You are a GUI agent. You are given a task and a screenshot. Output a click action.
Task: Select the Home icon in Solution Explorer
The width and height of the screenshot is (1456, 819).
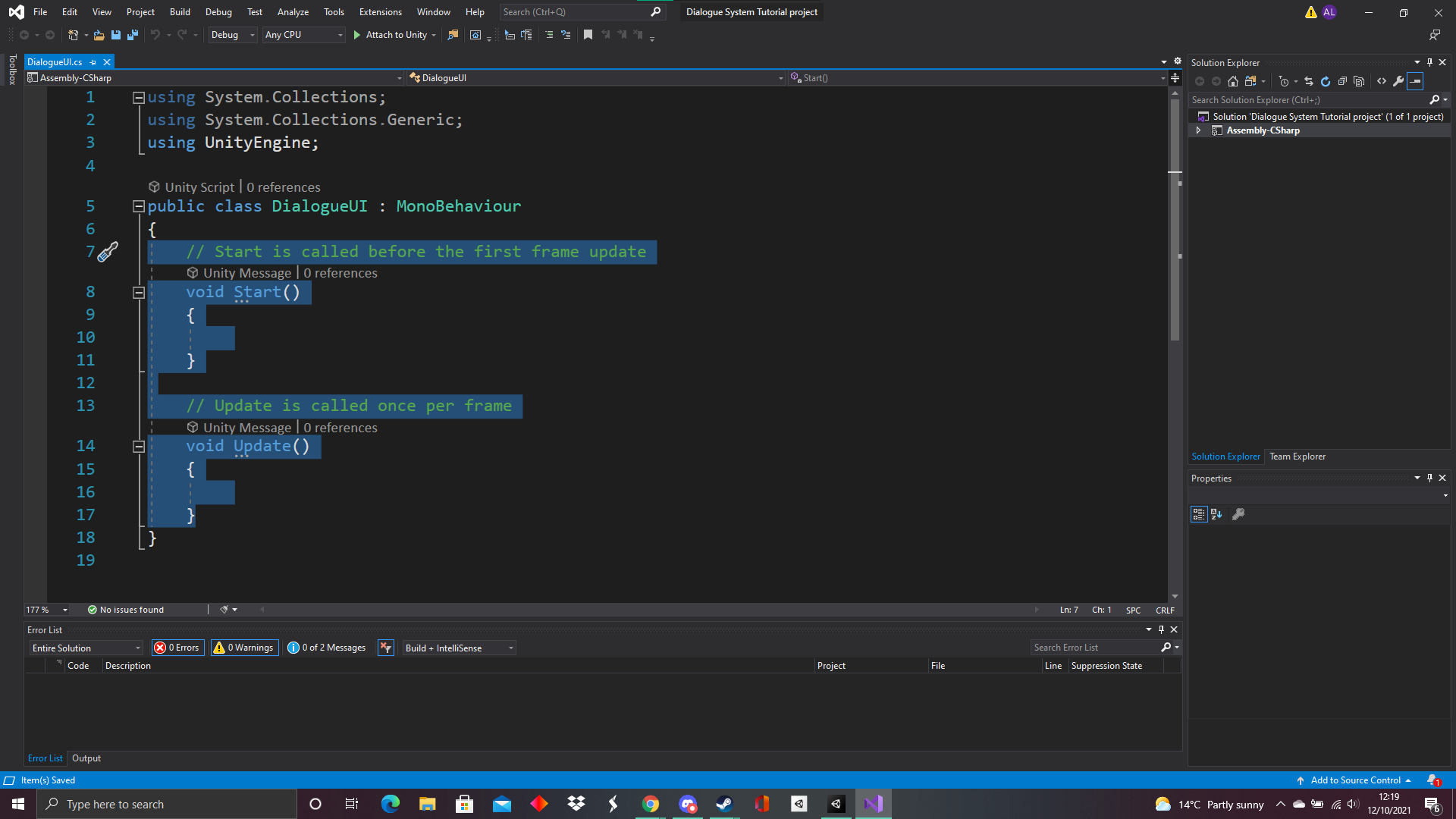pos(1232,81)
